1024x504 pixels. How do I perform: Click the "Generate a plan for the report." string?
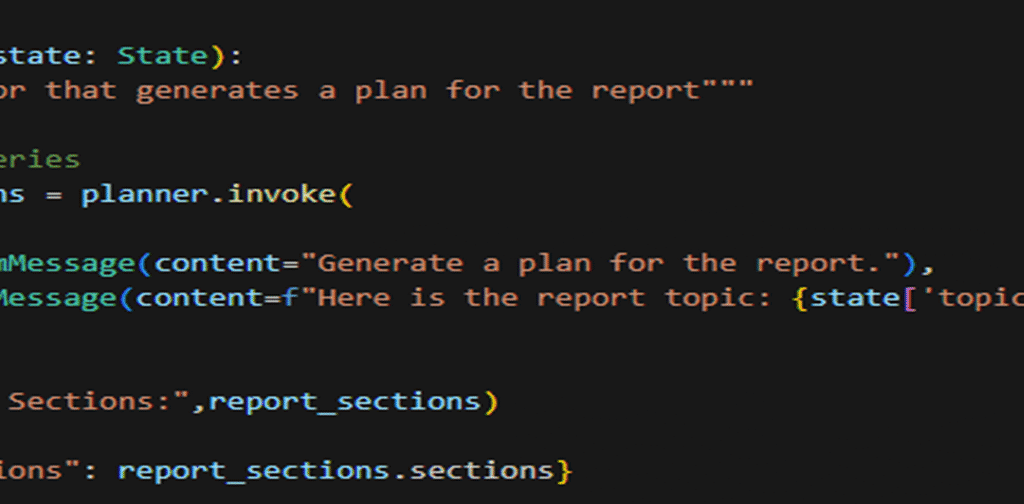[600, 263]
